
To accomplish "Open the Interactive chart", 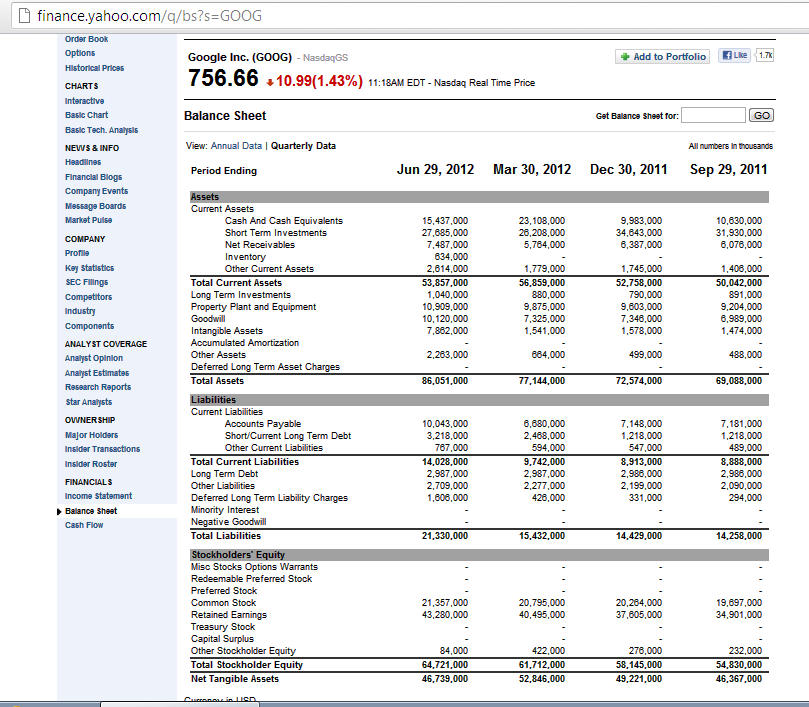I will point(84,100).
